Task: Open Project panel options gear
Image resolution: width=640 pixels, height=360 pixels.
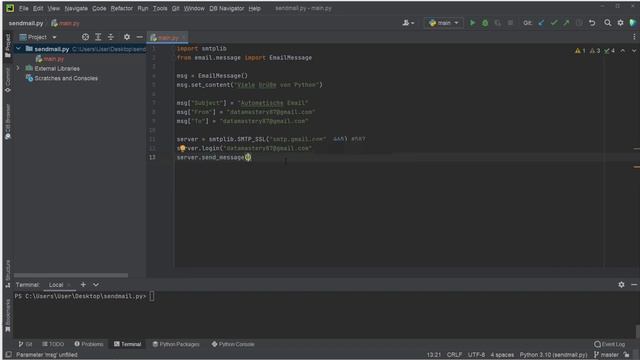Action: click(x=127, y=37)
